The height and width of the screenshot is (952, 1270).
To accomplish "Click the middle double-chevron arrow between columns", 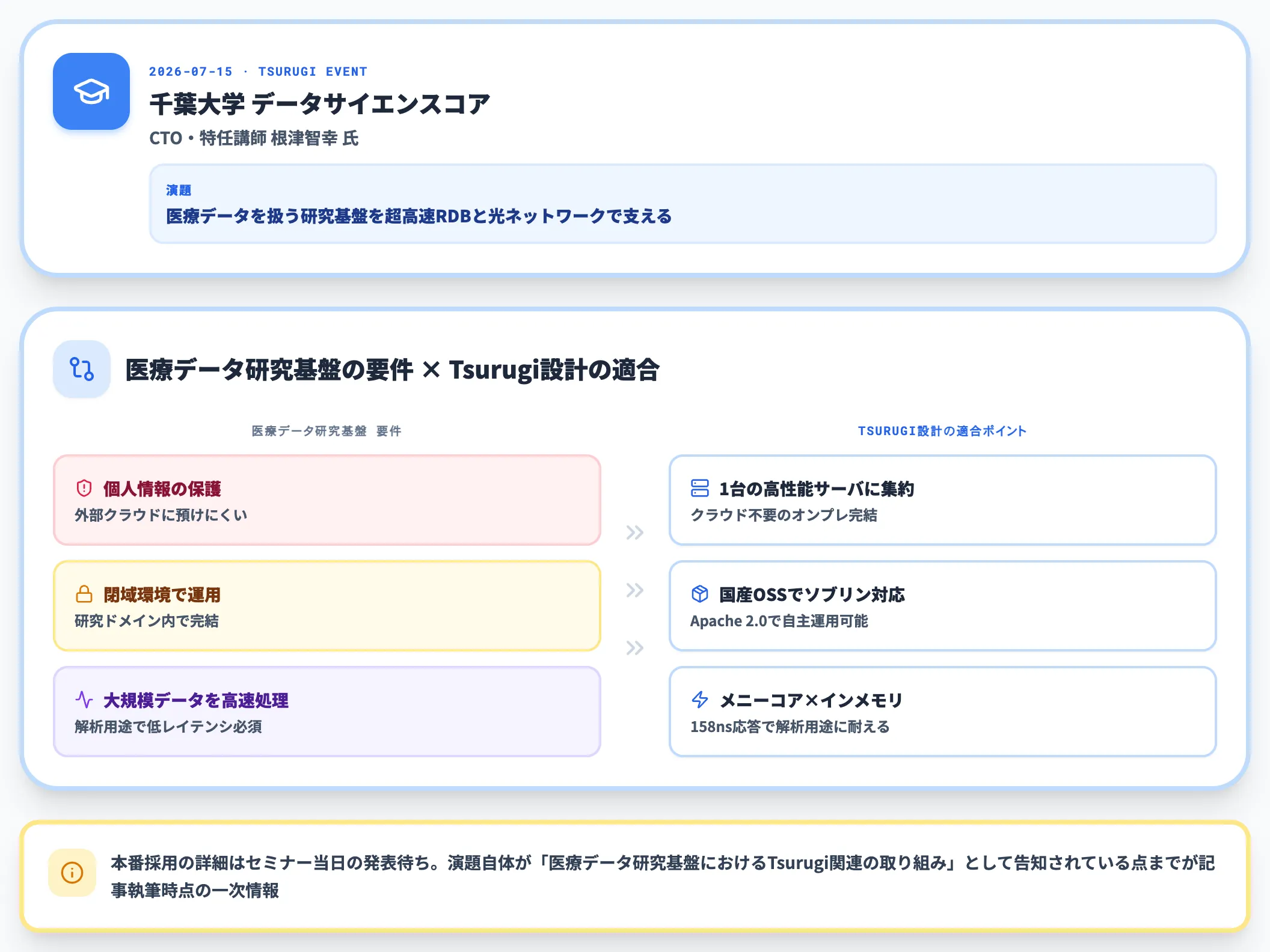I will click(634, 590).
